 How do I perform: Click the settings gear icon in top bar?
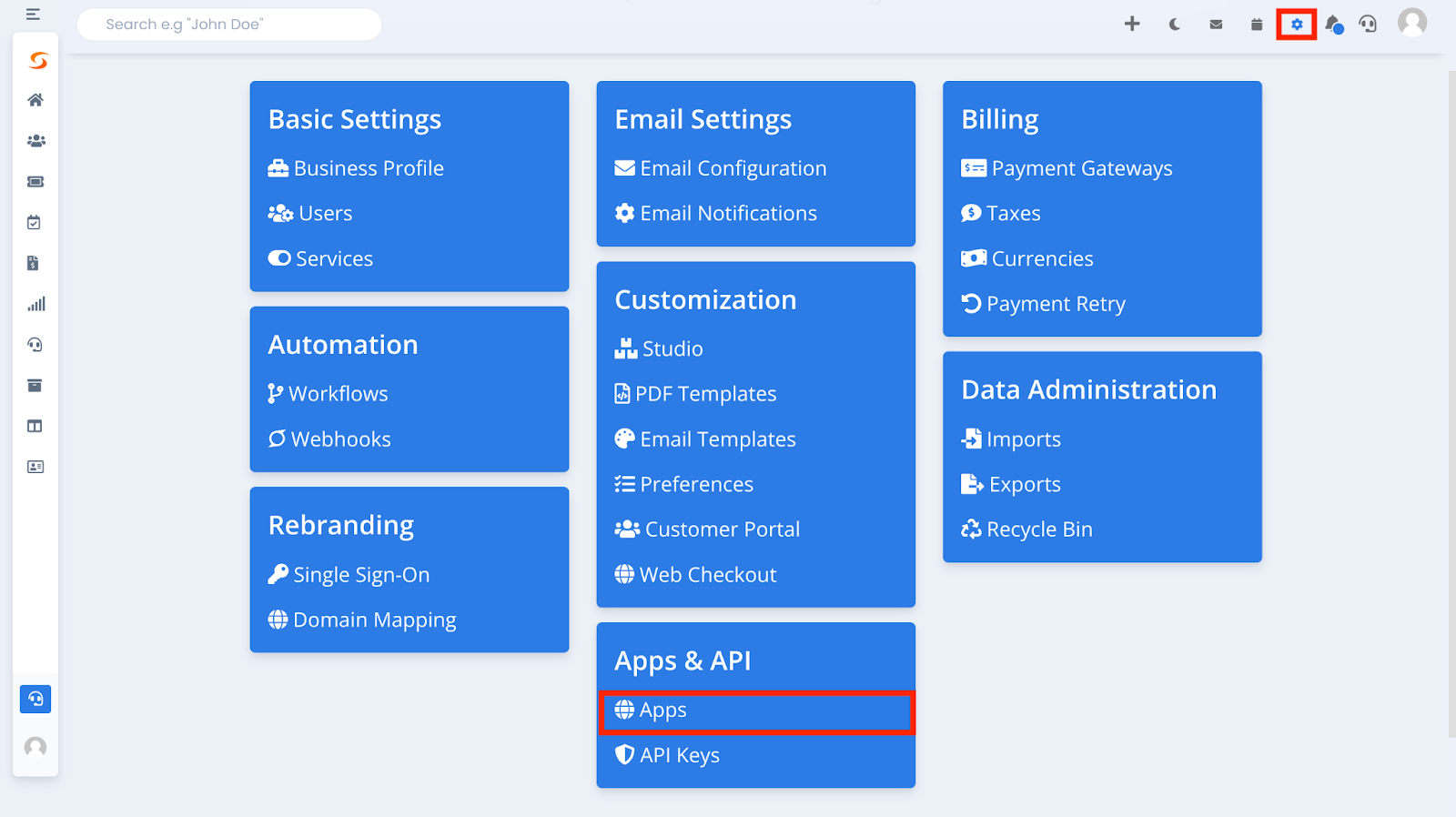[x=1297, y=25]
